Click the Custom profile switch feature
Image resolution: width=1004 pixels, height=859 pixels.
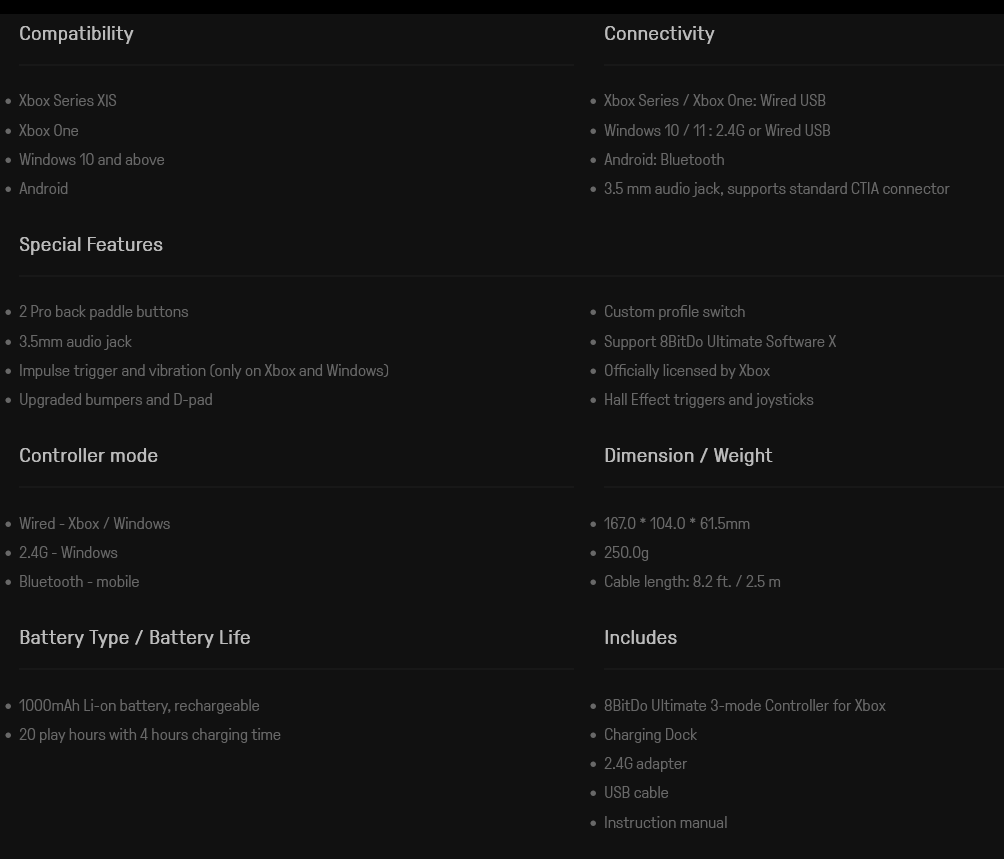(x=674, y=311)
